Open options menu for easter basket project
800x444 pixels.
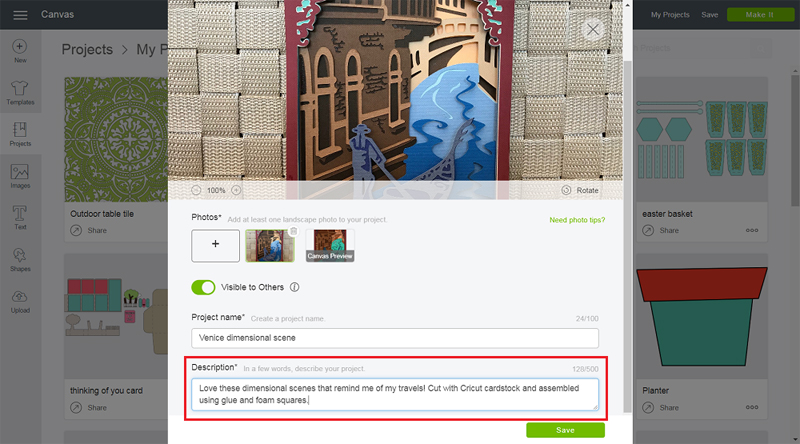752,230
